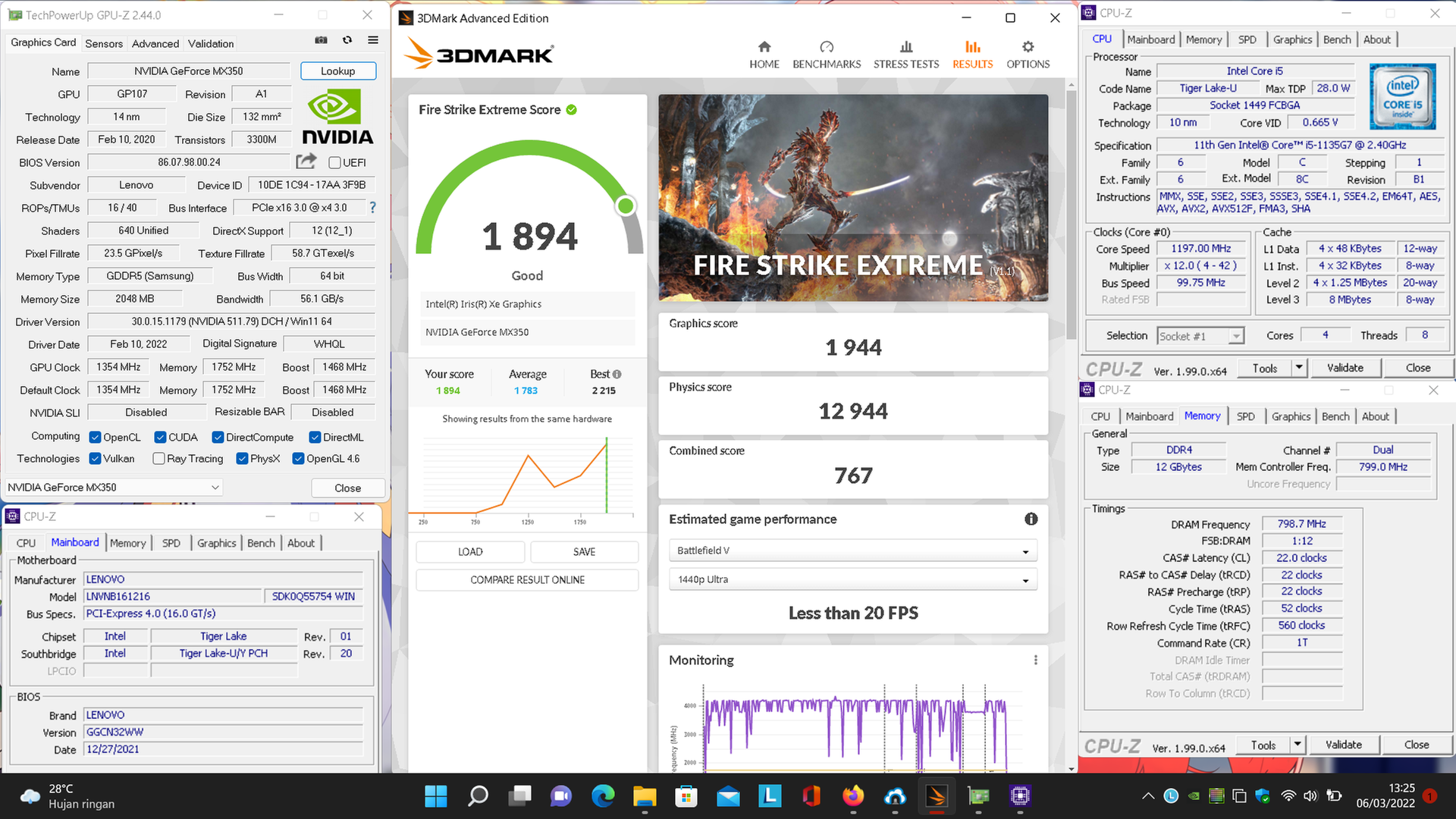Toggle the DirectCompute checkbox
This screenshot has height=819, width=1456.
[218, 437]
